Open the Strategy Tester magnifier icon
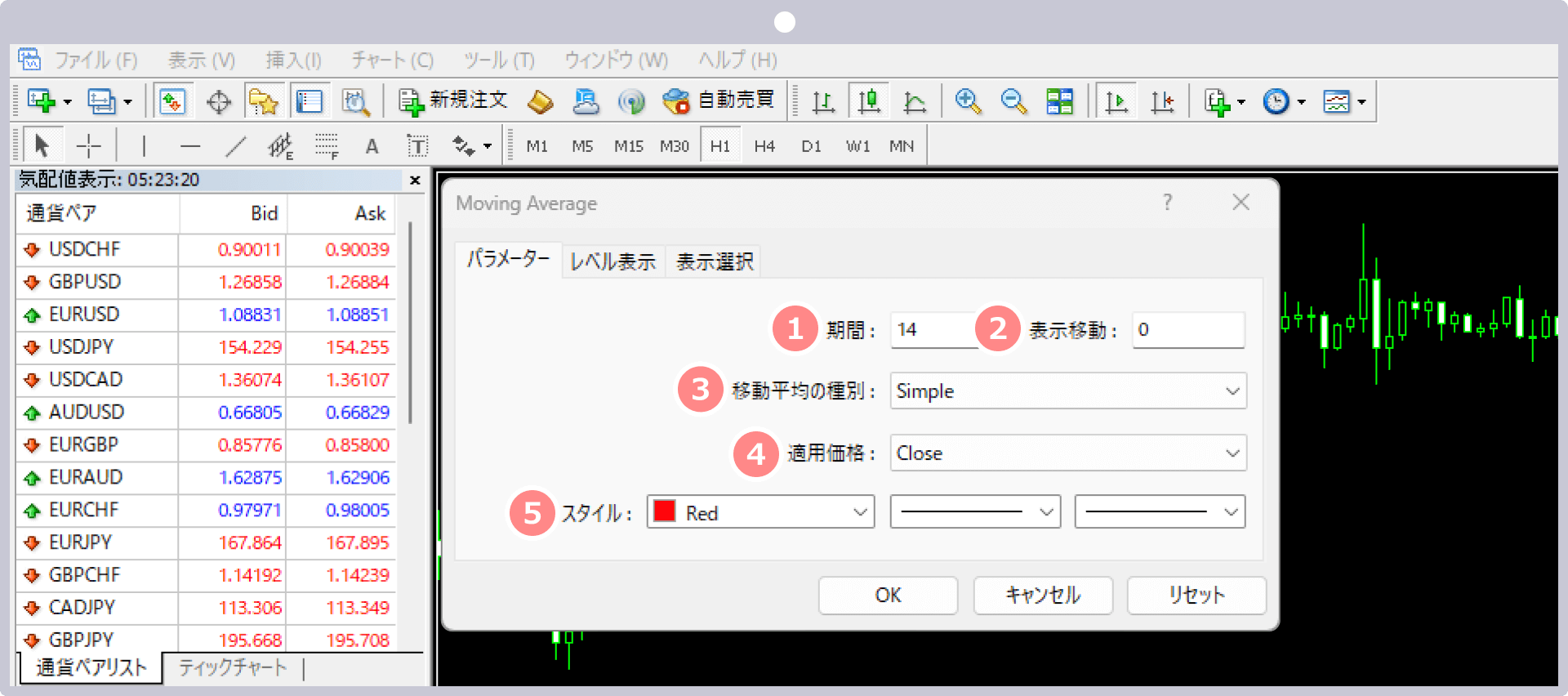 pos(355,101)
